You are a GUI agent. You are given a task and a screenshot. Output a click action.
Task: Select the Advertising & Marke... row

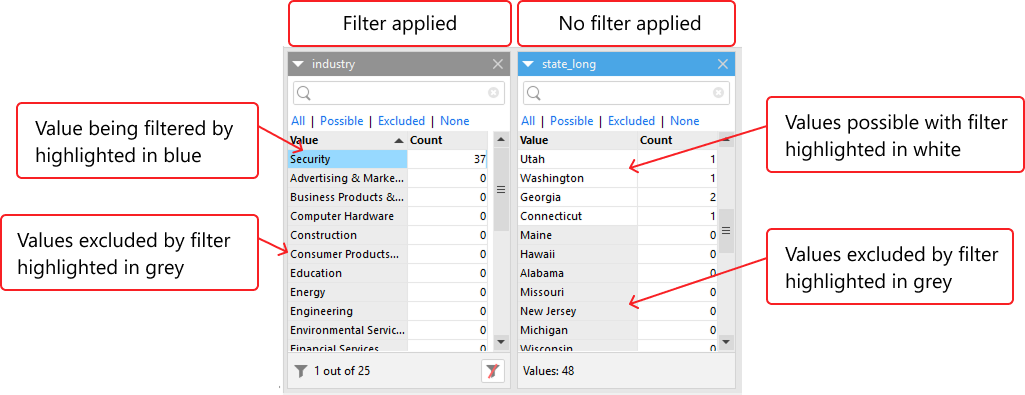click(348, 178)
